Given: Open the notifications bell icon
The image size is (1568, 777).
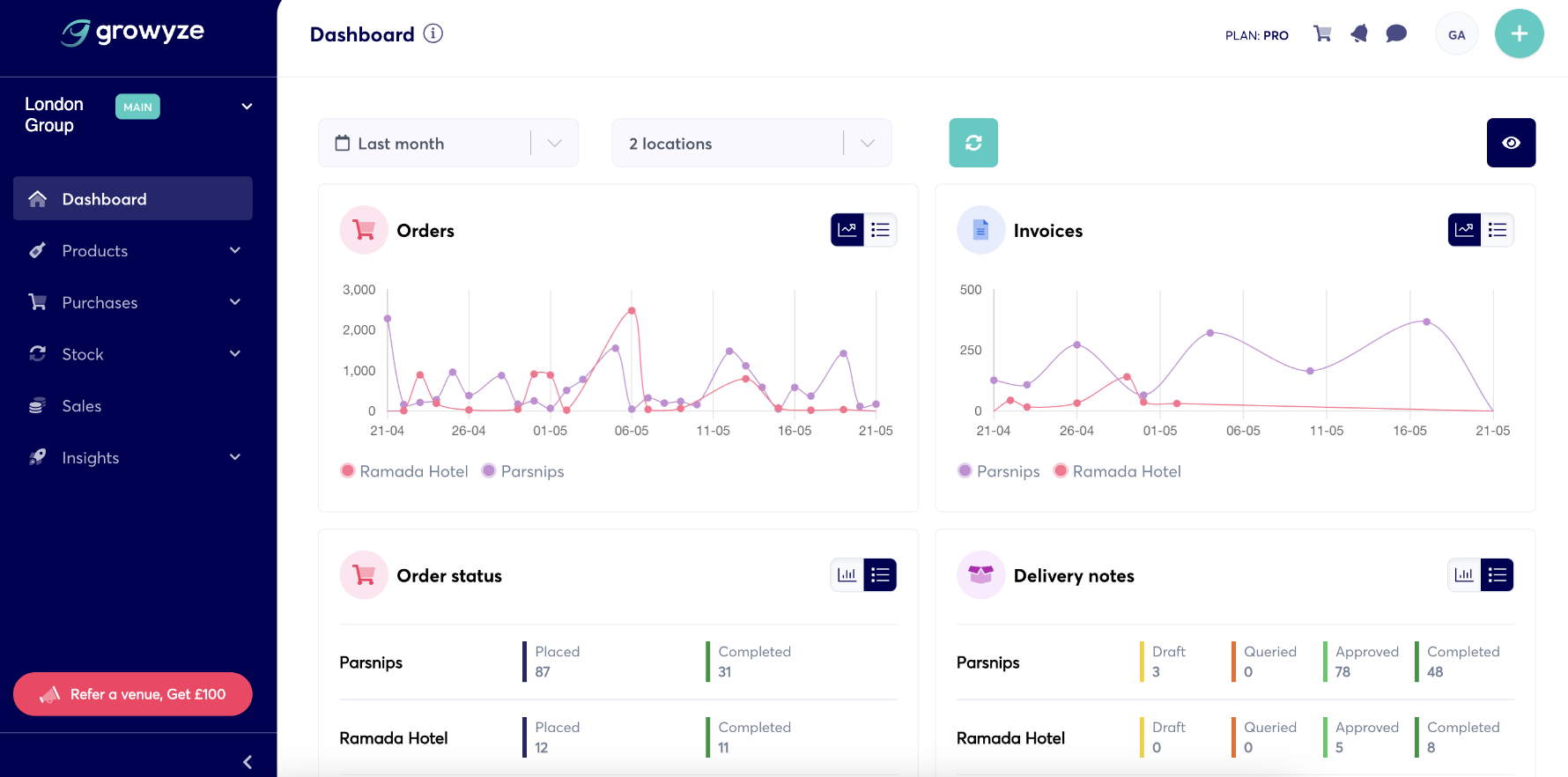Looking at the screenshot, I should click(x=1359, y=34).
